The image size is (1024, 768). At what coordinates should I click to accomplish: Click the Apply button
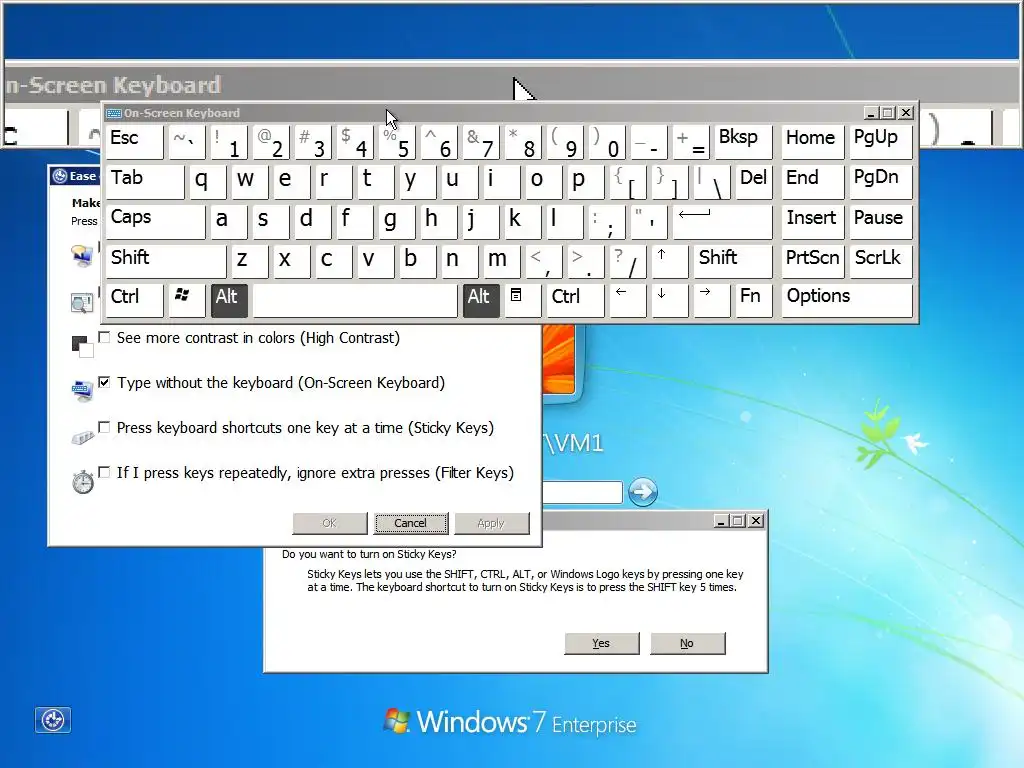pyautogui.click(x=491, y=523)
